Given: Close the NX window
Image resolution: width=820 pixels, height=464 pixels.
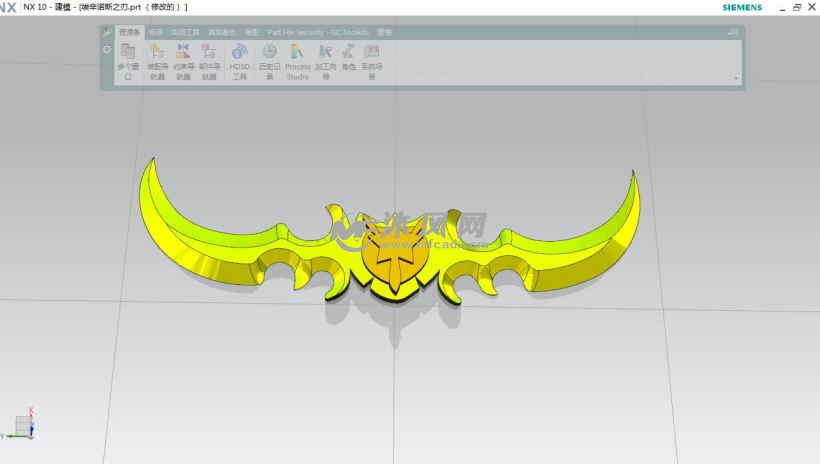Looking at the screenshot, I should pos(812,7).
